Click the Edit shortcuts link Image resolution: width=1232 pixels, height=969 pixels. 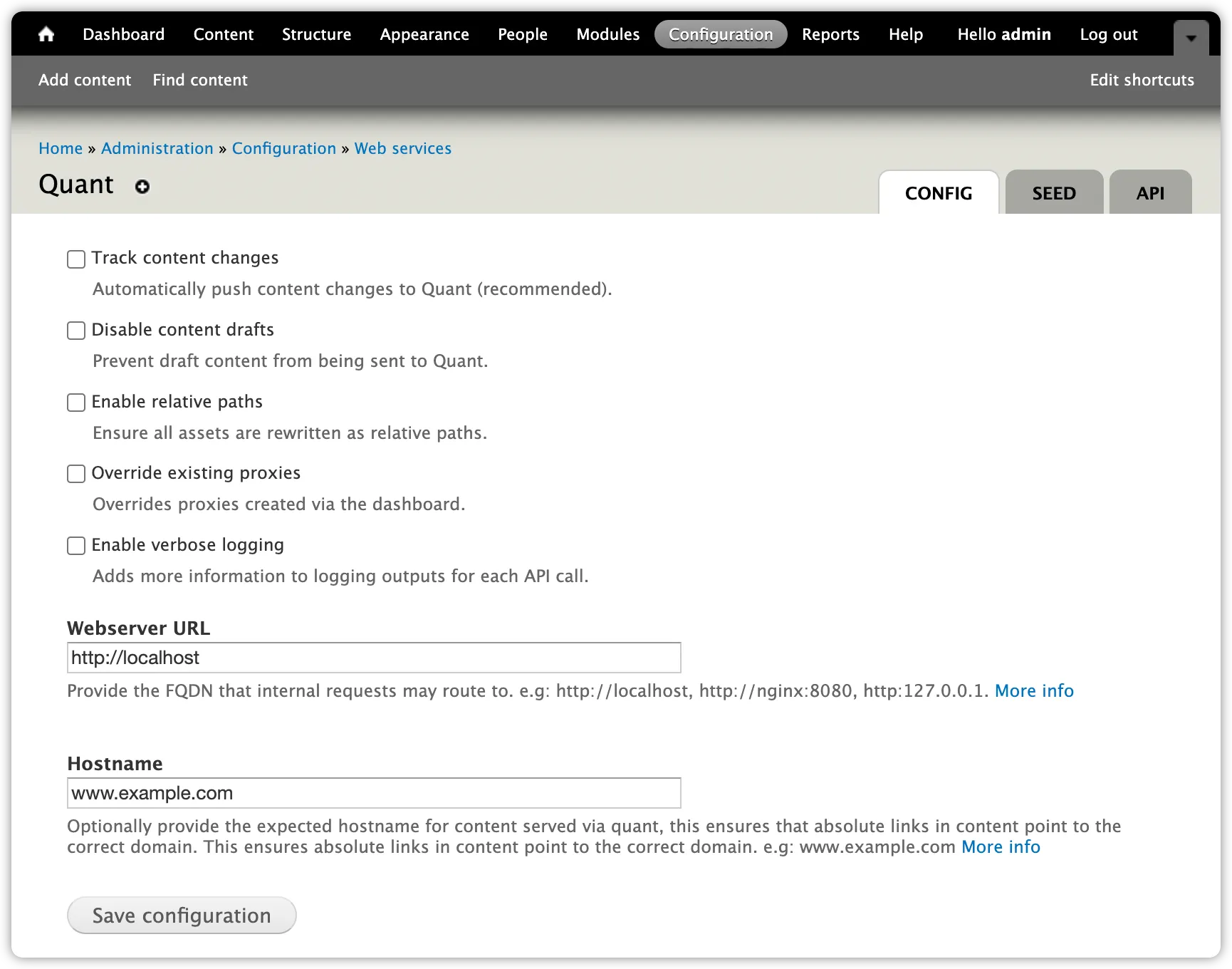[1141, 80]
